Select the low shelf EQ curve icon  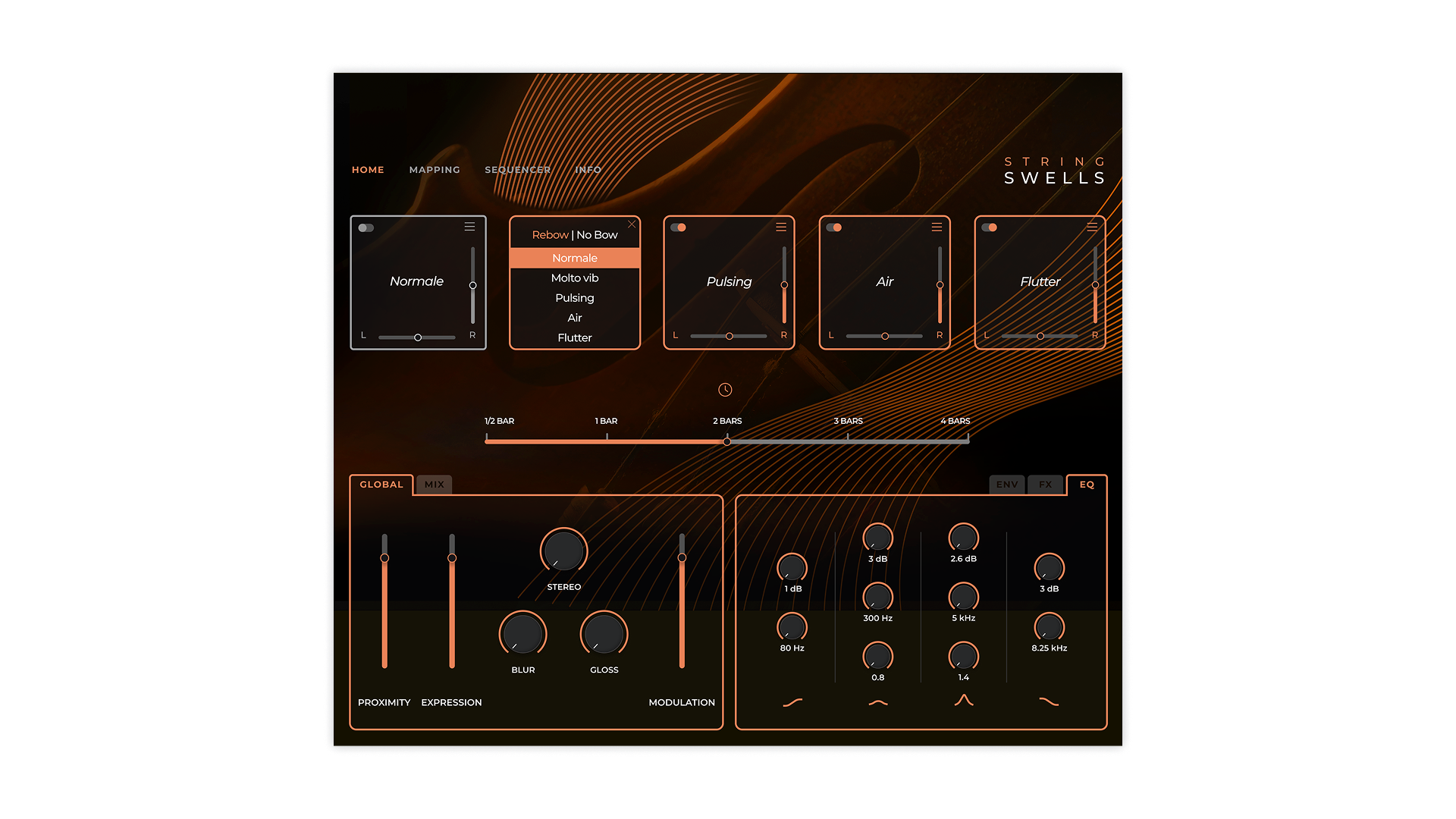[x=792, y=702]
